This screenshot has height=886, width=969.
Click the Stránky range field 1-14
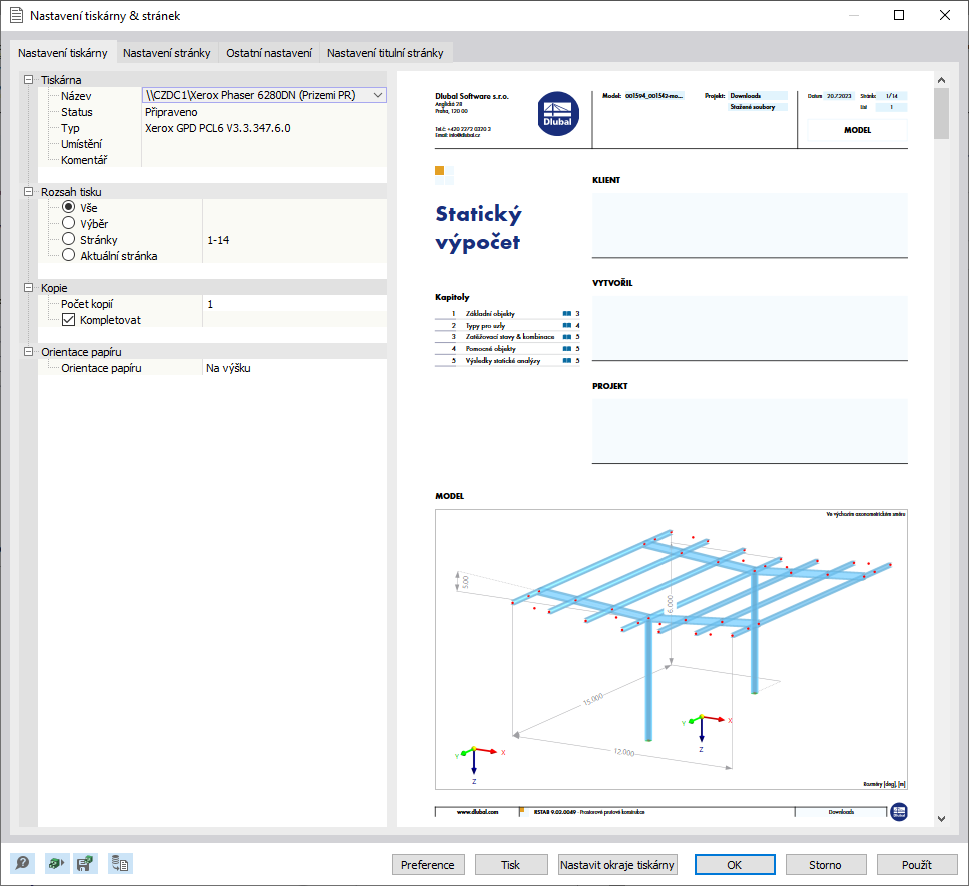point(295,240)
